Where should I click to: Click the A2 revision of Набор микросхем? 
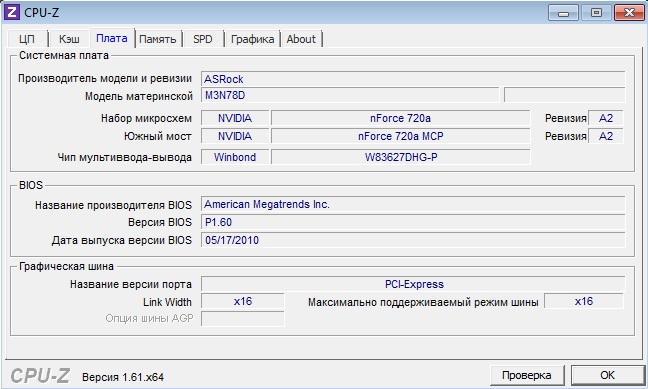point(606,118)
